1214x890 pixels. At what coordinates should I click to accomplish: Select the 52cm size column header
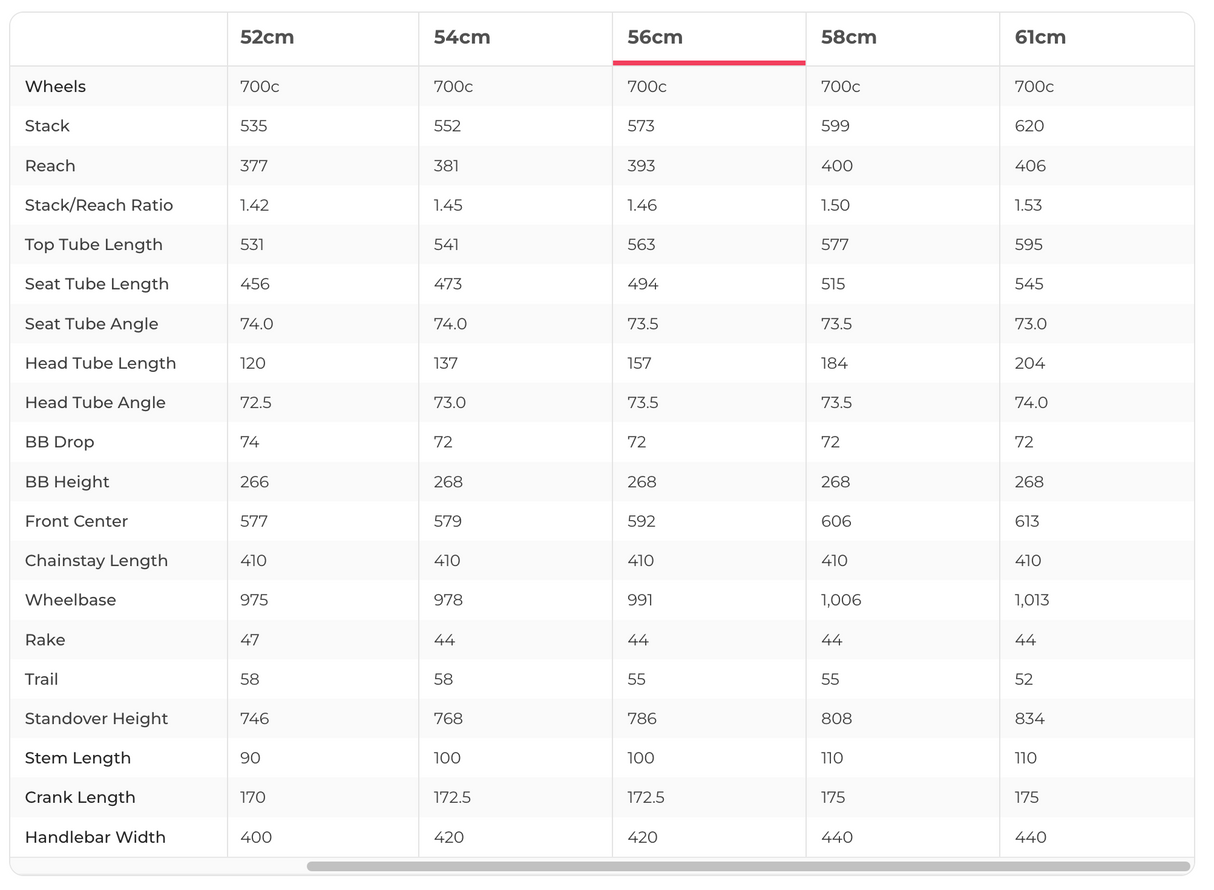point(267,38)
